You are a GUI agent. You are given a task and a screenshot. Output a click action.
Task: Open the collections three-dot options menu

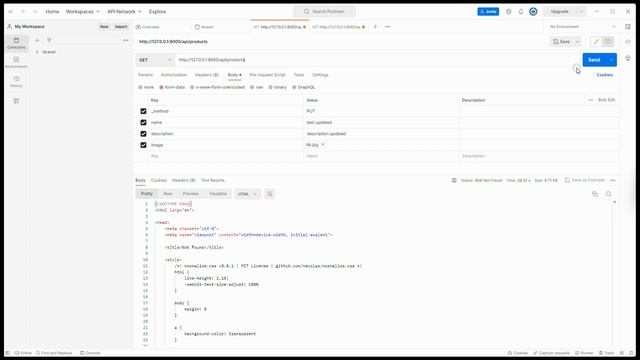click(126, 40)
